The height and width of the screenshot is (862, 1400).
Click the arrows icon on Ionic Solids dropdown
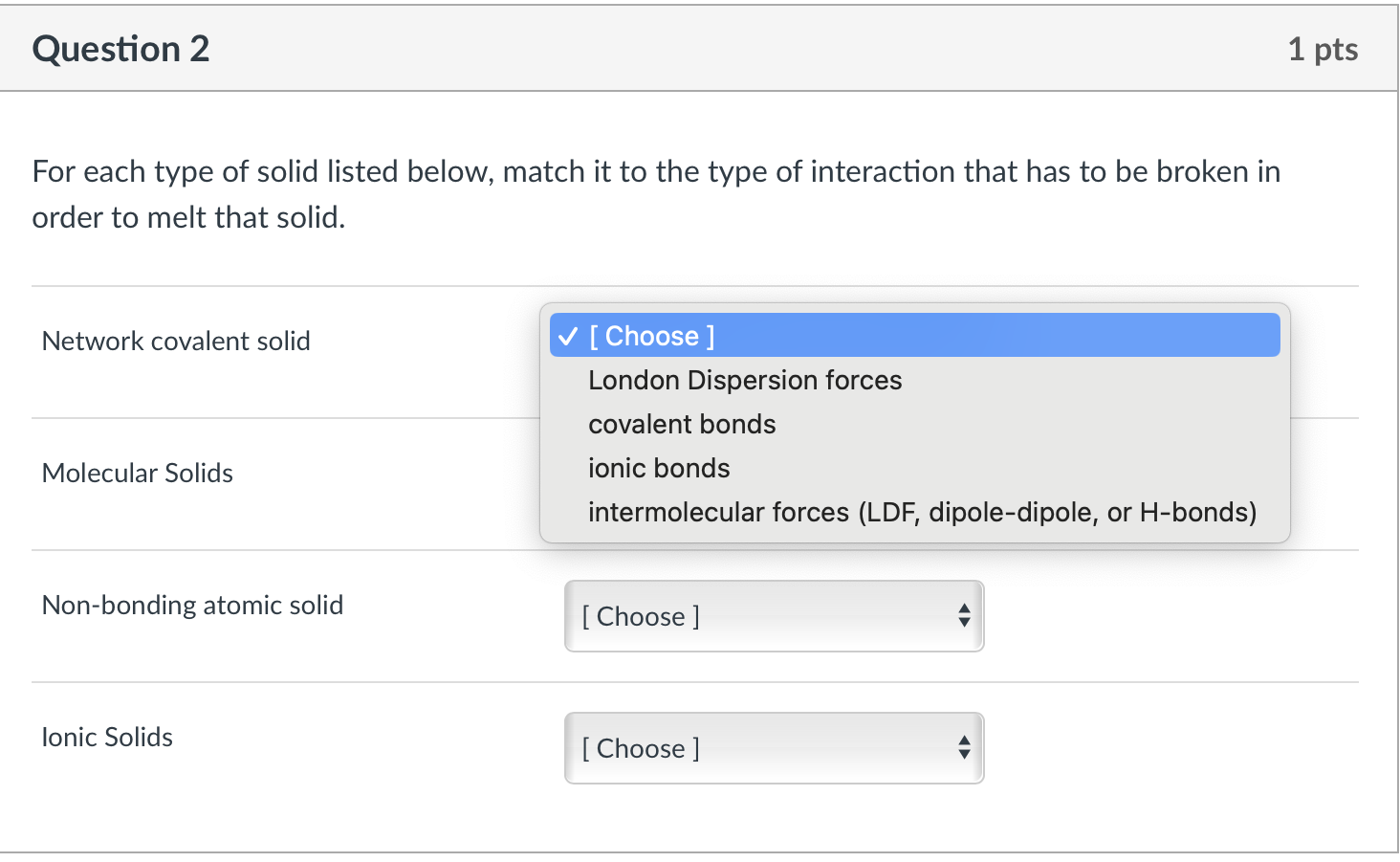pos(964,748)
